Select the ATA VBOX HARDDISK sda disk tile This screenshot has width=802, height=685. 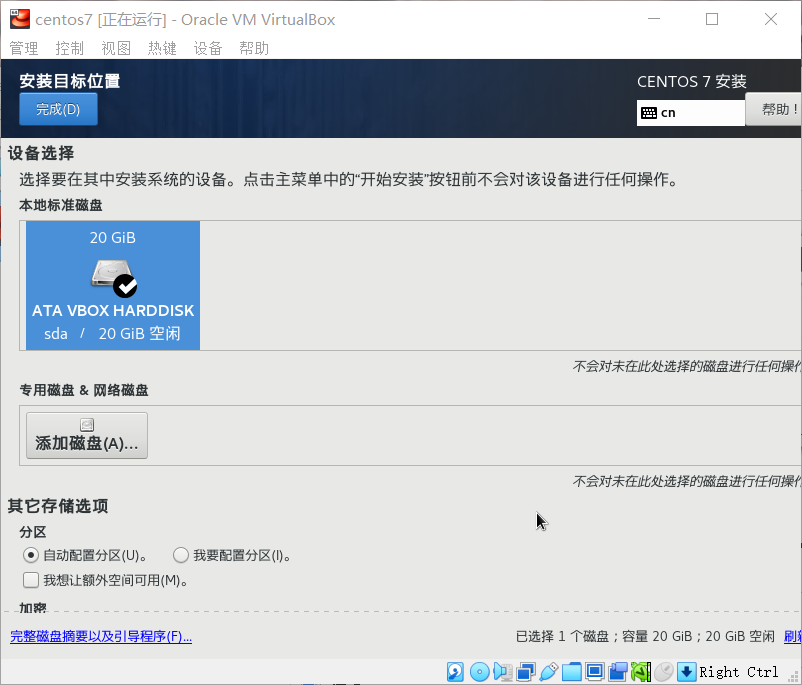(113, 285)
